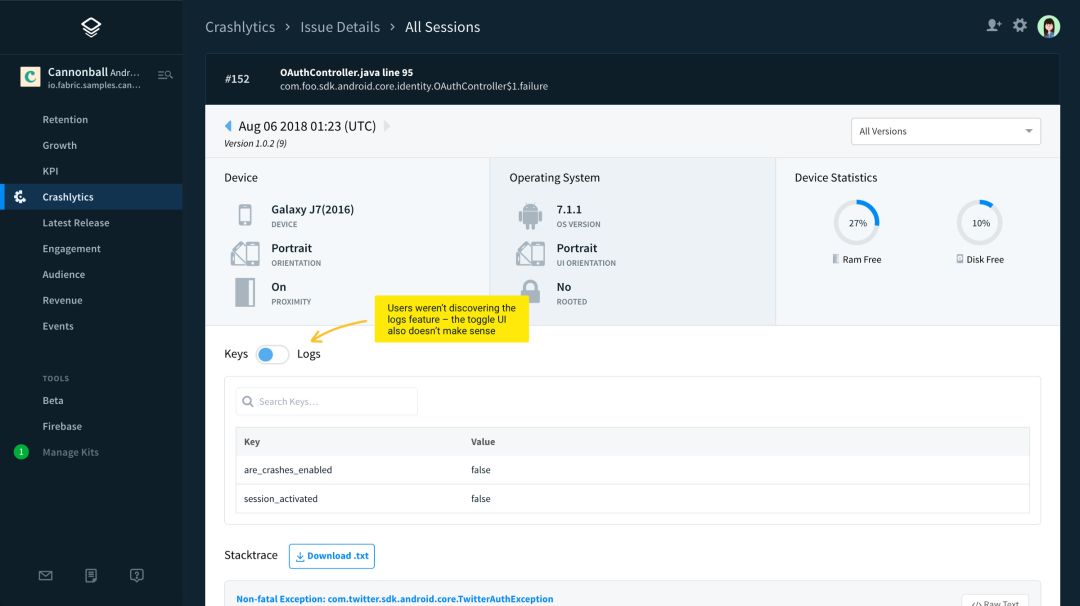Click the Crashlytics breadcrumb link

(x=240, y=27)
